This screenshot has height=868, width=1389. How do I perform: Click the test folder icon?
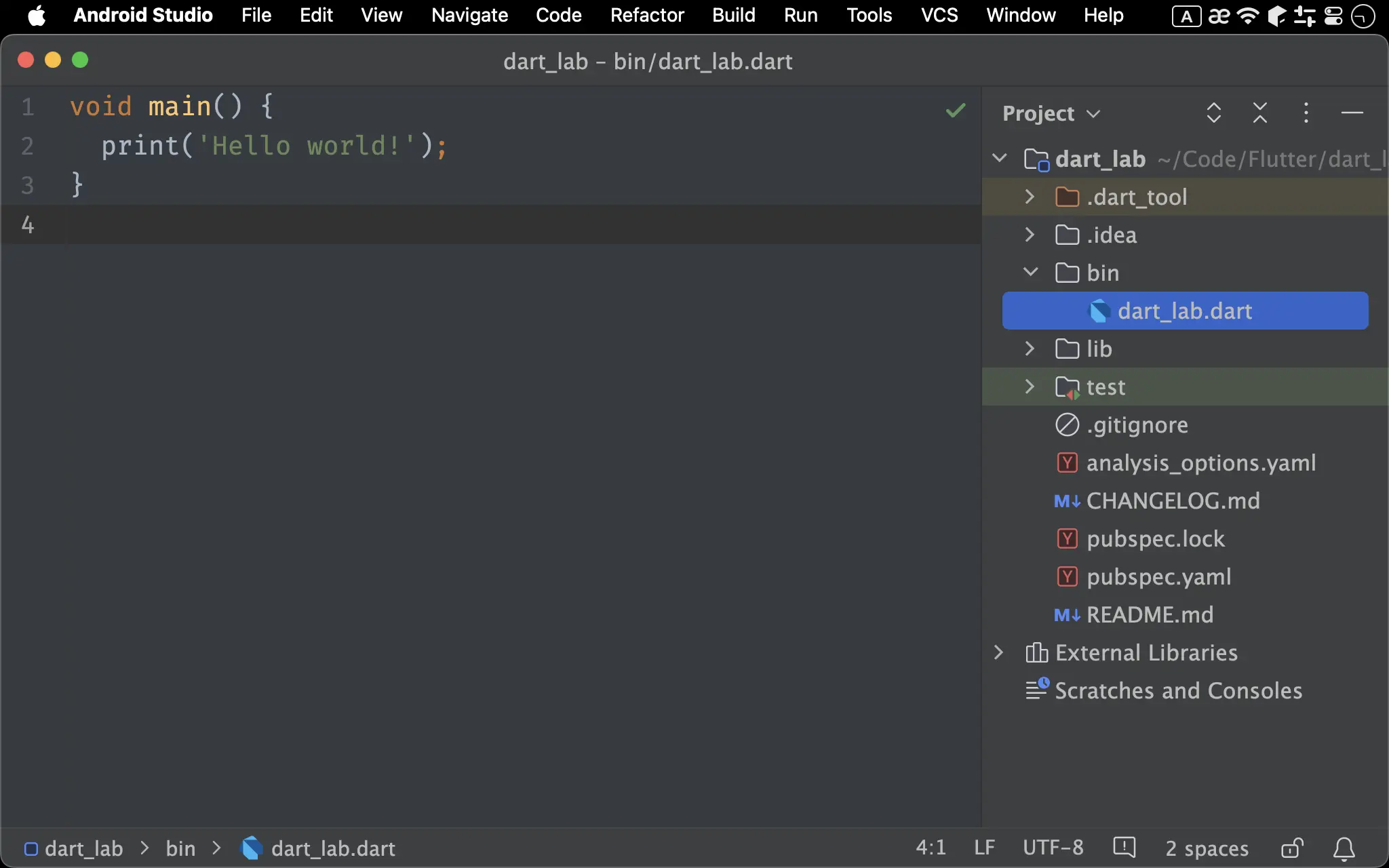[1068, 388]
